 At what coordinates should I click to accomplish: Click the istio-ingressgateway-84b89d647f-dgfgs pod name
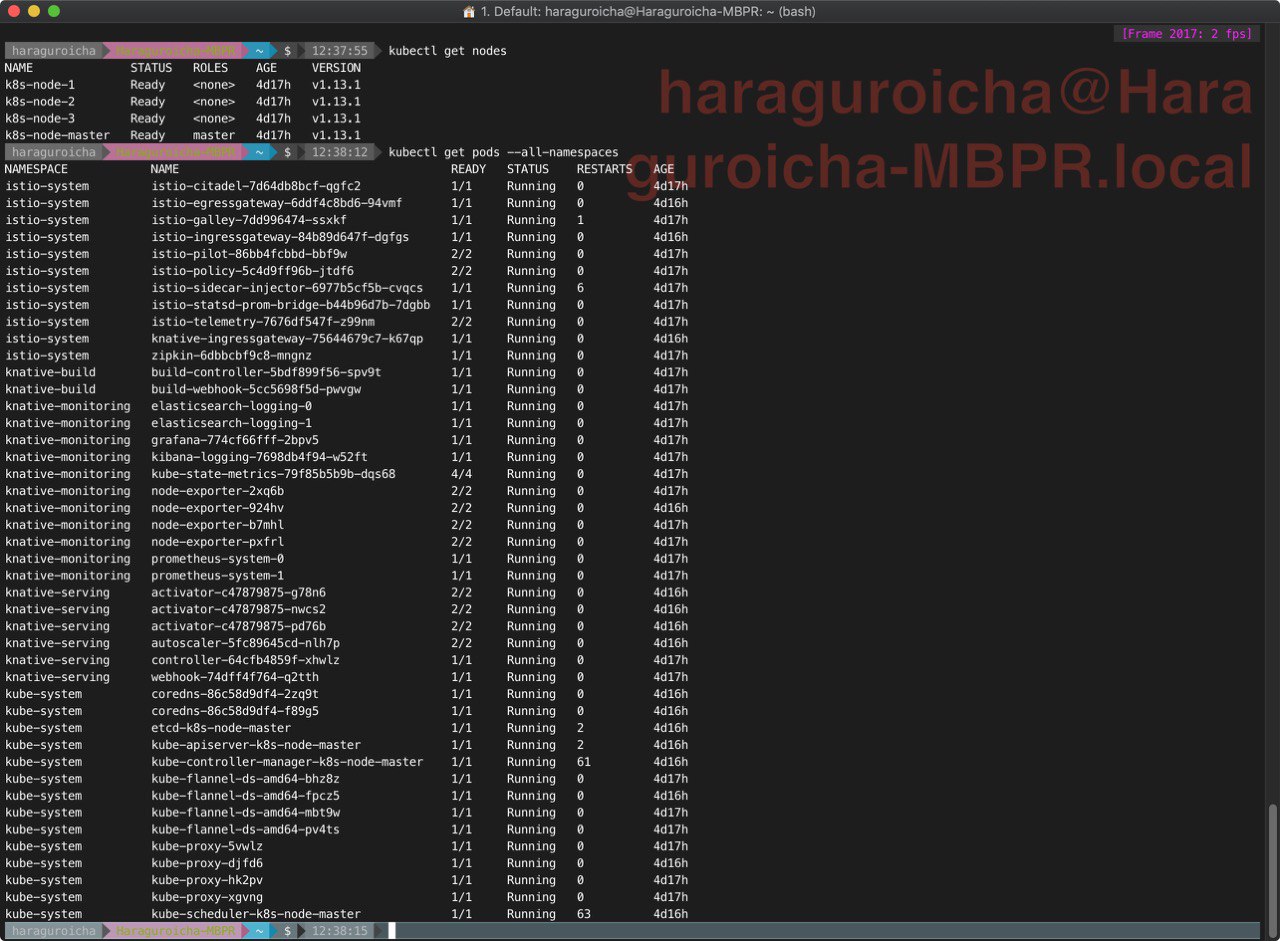(x=280, y=237)
